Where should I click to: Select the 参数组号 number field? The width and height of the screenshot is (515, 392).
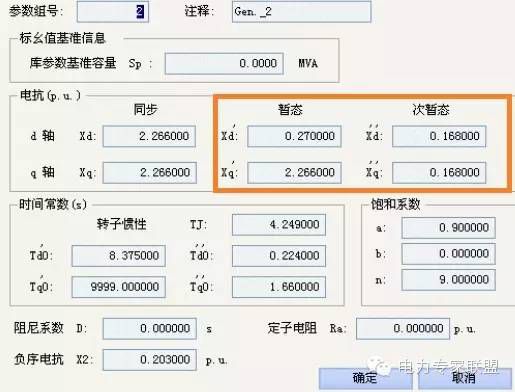(113, 12)
